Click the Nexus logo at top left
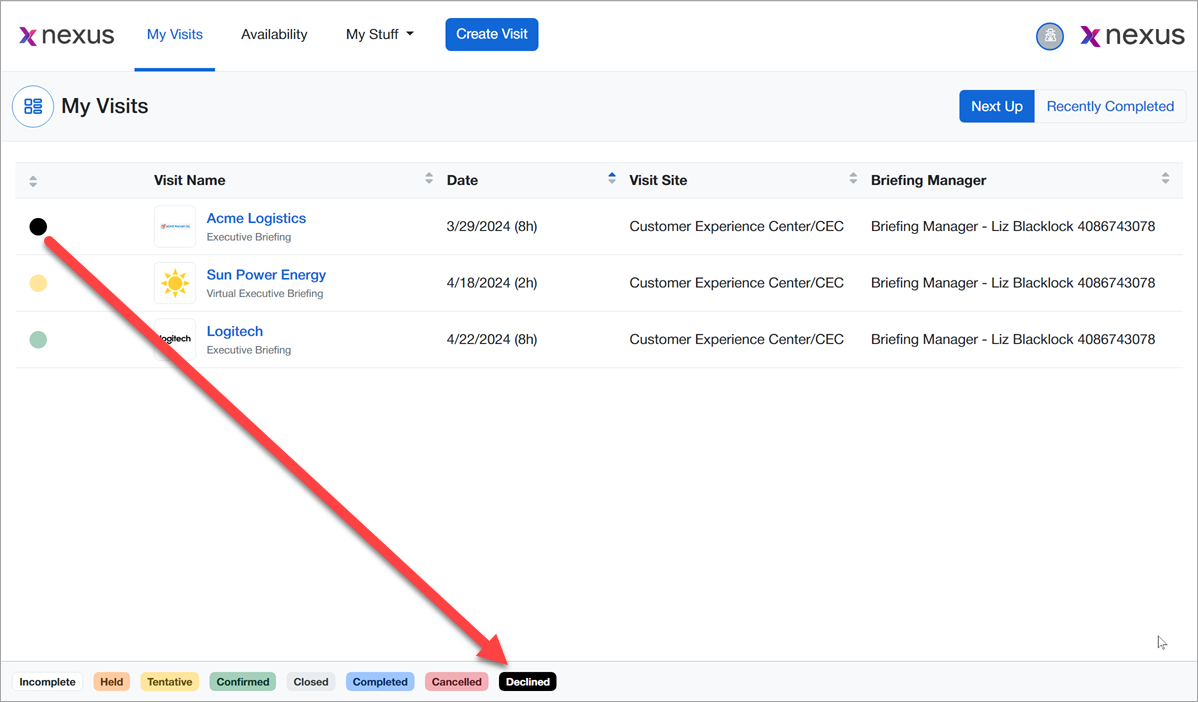The image size is (1198, 702). (x=66, y=35)
